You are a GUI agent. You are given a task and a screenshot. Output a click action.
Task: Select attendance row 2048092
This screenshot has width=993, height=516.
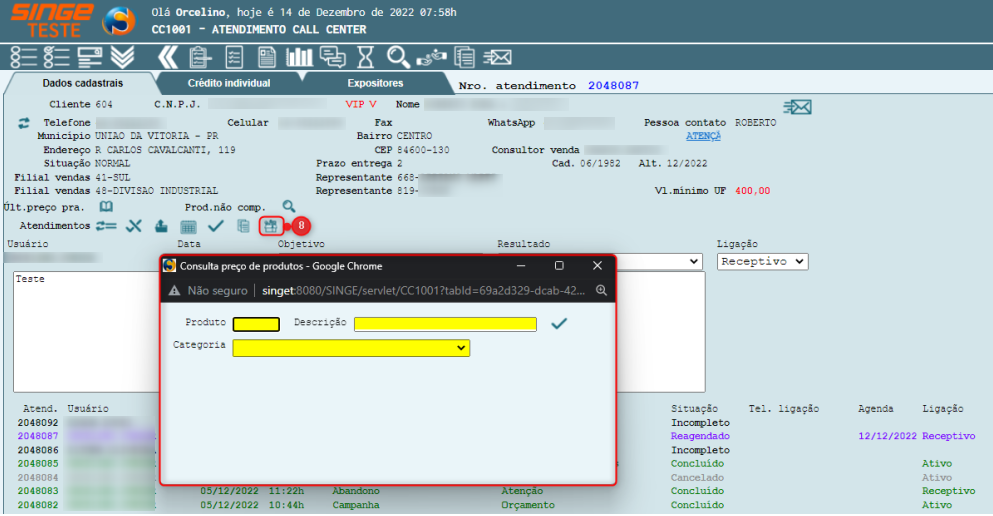38,422
